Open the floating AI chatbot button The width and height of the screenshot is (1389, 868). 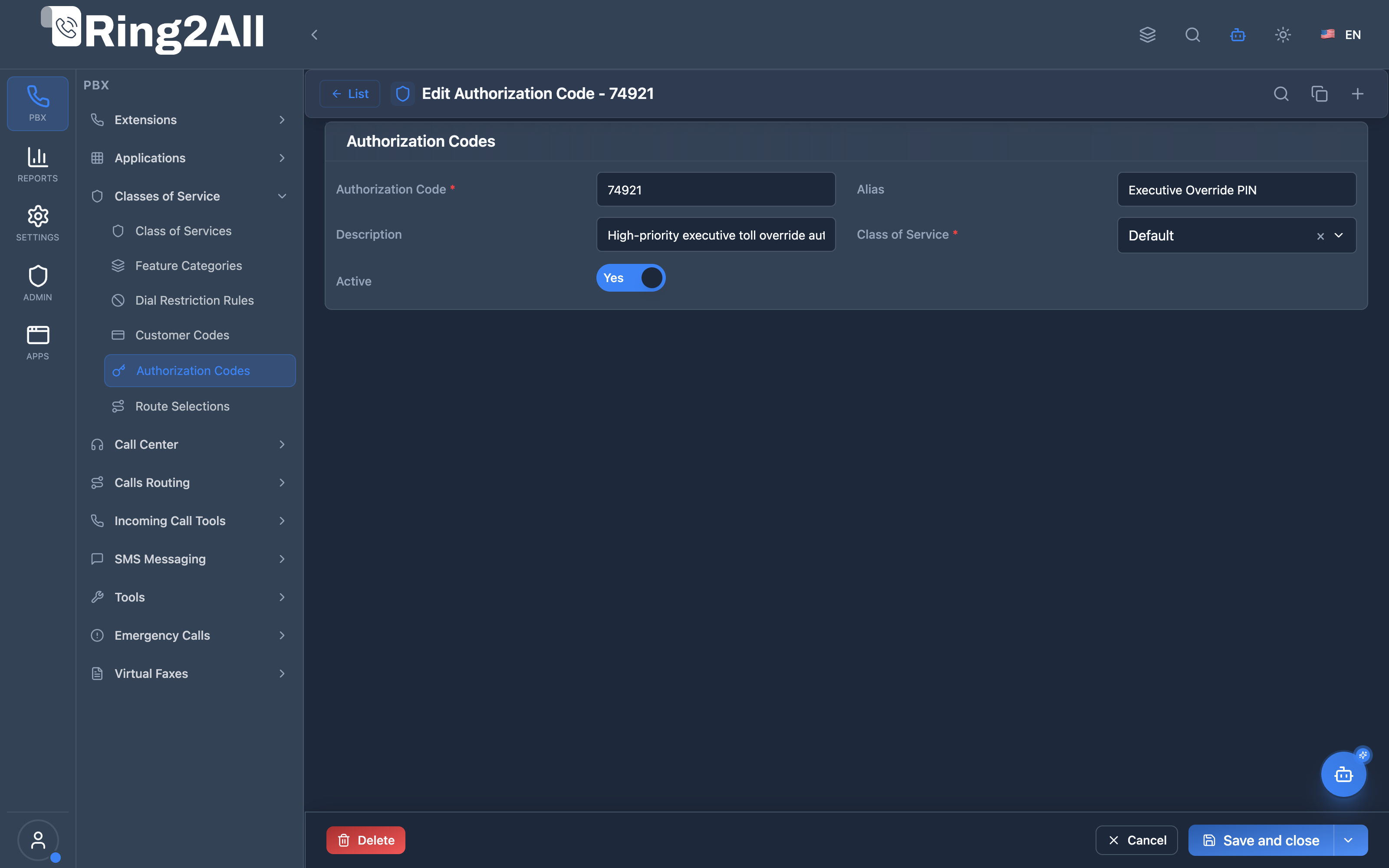pos(1344,774)
